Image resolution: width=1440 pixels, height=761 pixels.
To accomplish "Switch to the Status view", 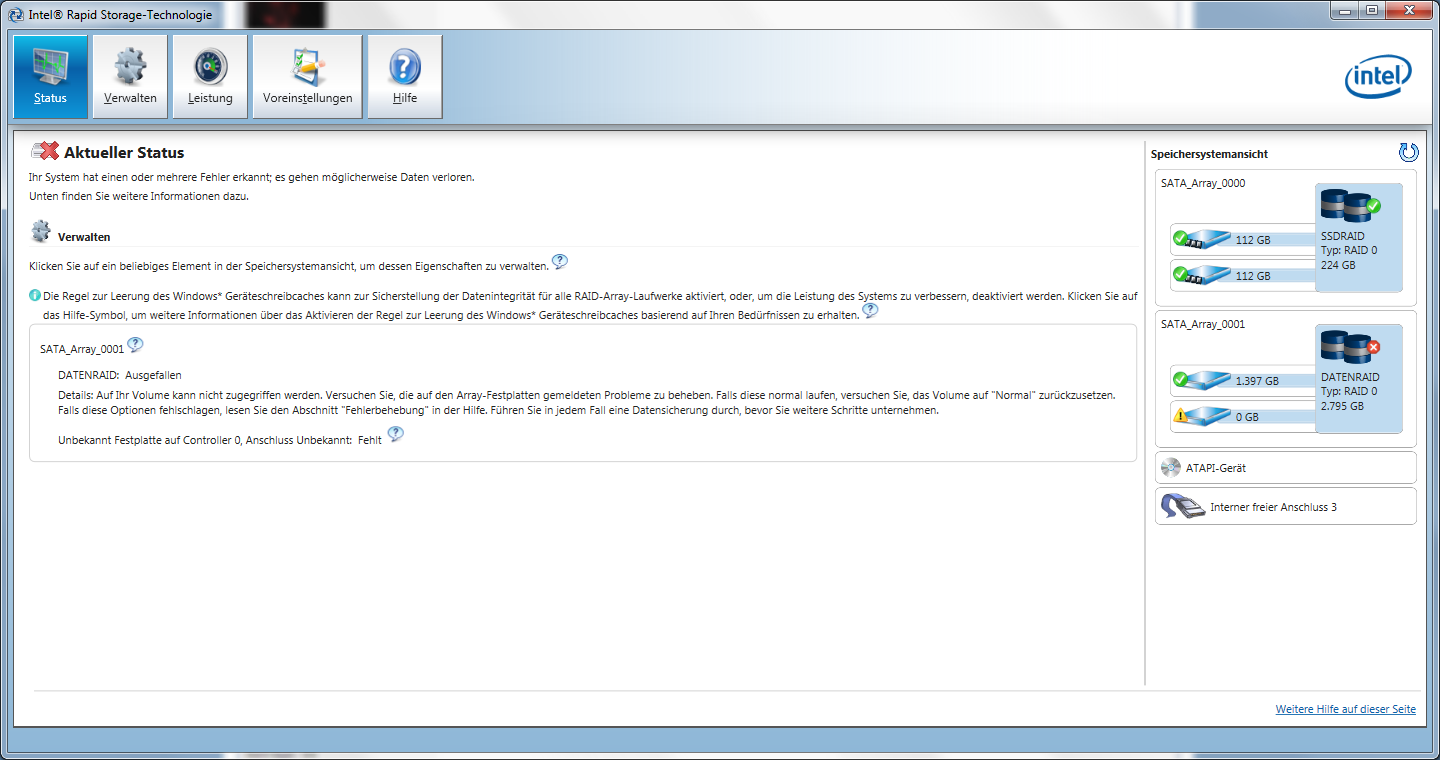I will point(50,77).
